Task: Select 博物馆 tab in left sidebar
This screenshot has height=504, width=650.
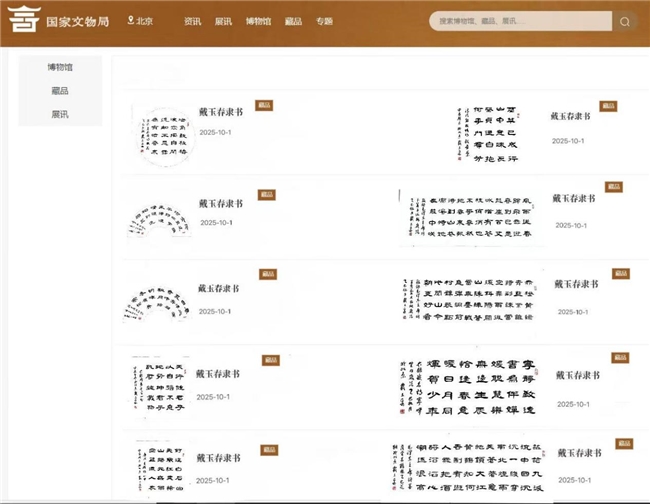Action: click(60, 67)
